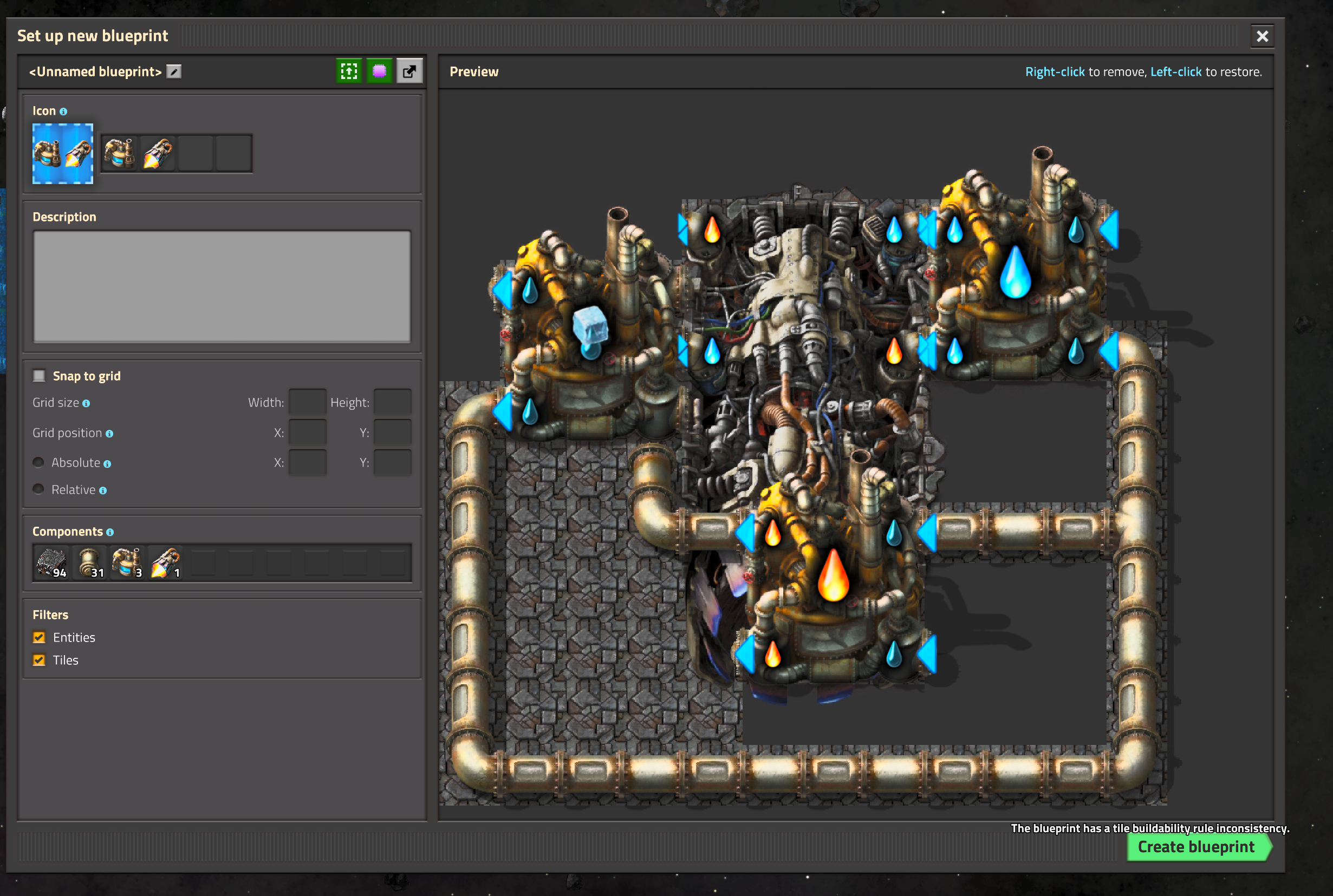Click the Grid position Y field
The image size is (1333, 896).
point(393,432)
